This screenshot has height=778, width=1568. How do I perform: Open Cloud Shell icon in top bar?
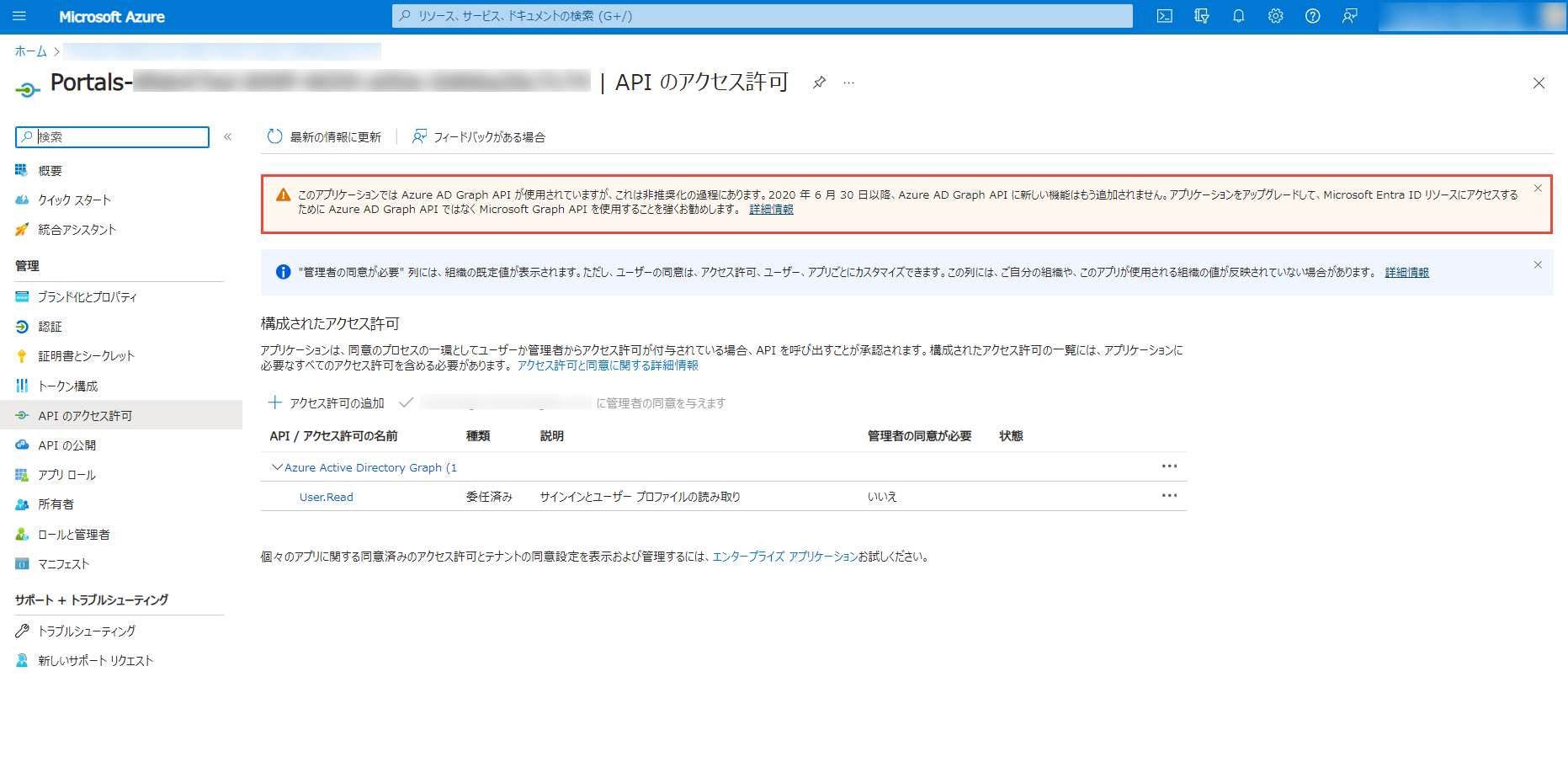1165,16
